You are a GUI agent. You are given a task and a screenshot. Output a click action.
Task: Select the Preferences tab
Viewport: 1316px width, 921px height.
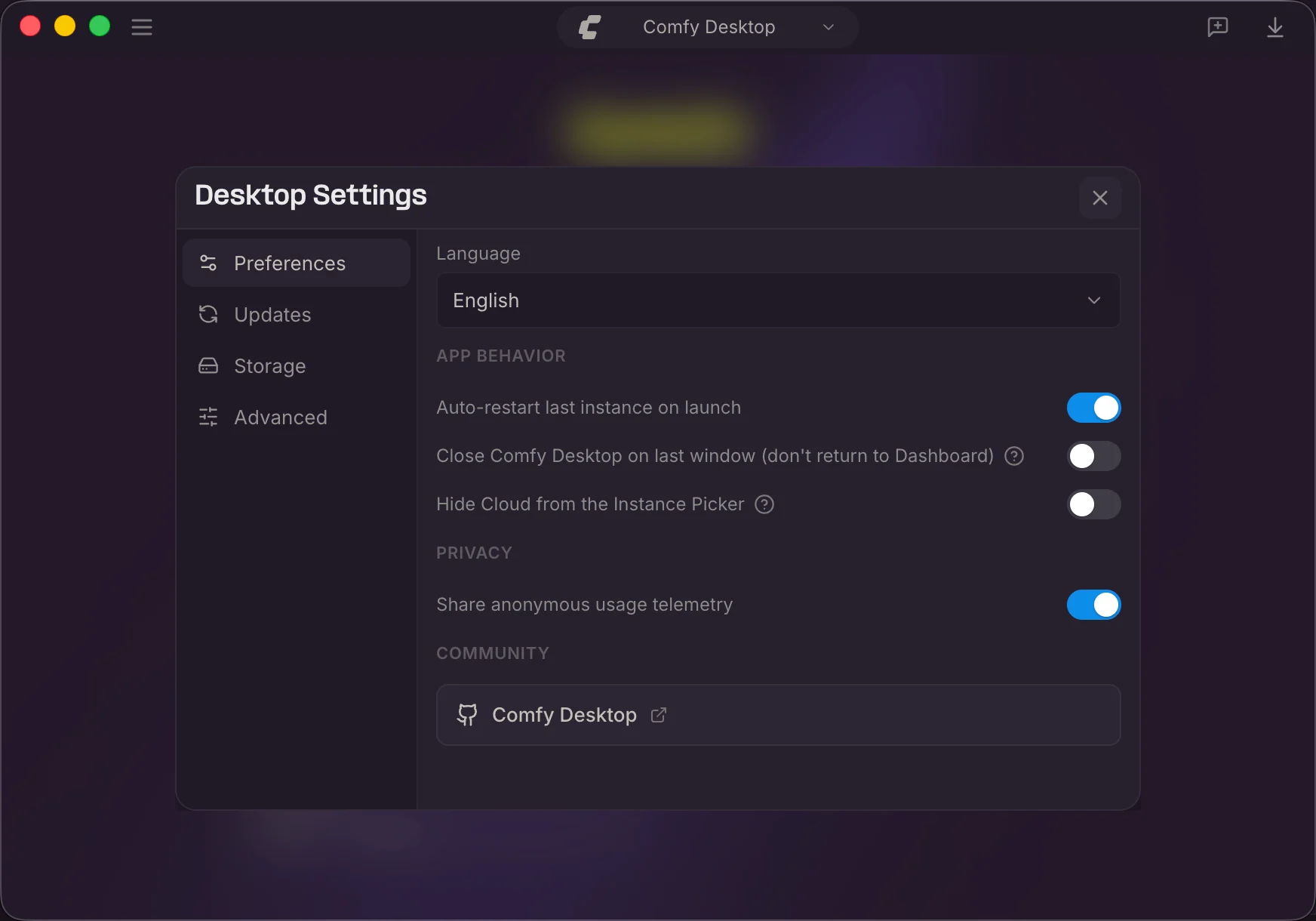click(x=297, y=263)
